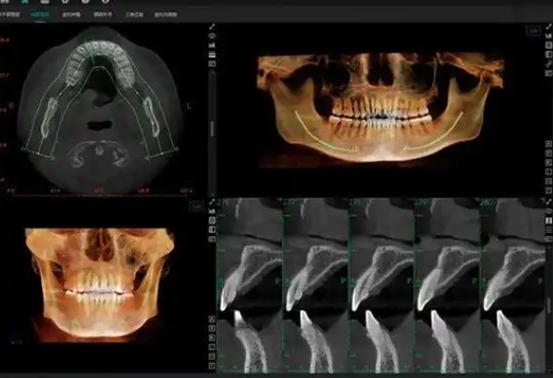553x378 pixels.
Task: Select cross-section slice numbered 278
Action: [x=381, y=285]
